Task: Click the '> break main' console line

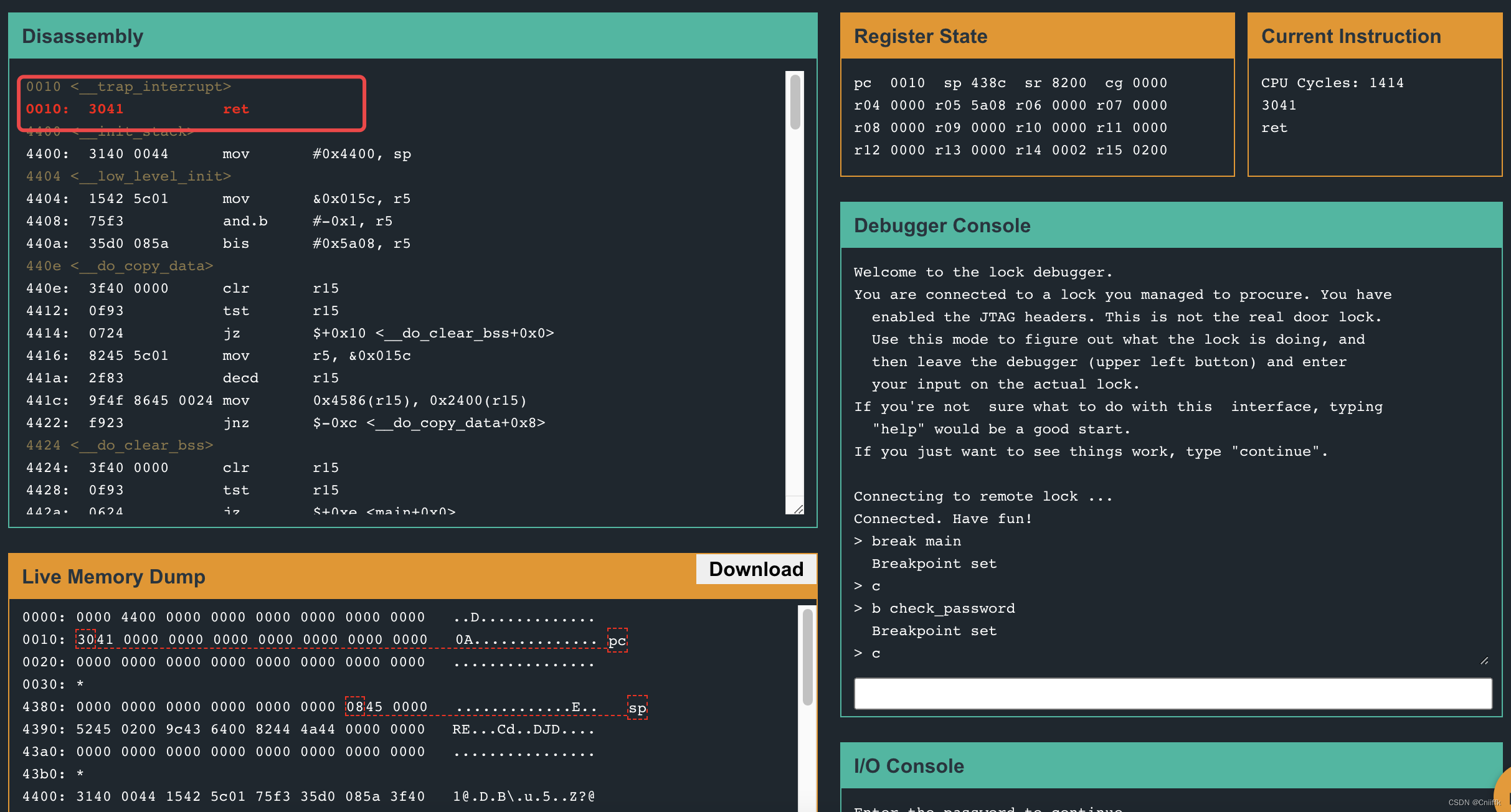Action: click(x=907, y=541)
